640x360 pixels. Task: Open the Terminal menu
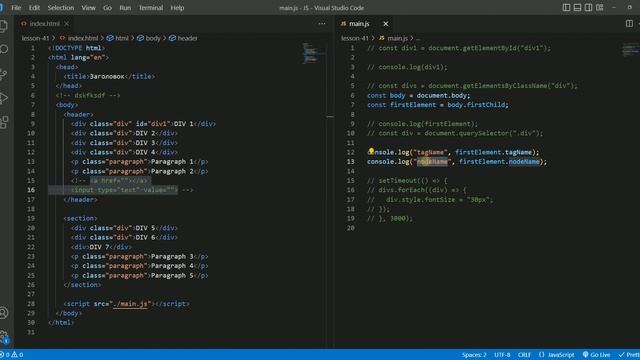[x=151, y=8]
